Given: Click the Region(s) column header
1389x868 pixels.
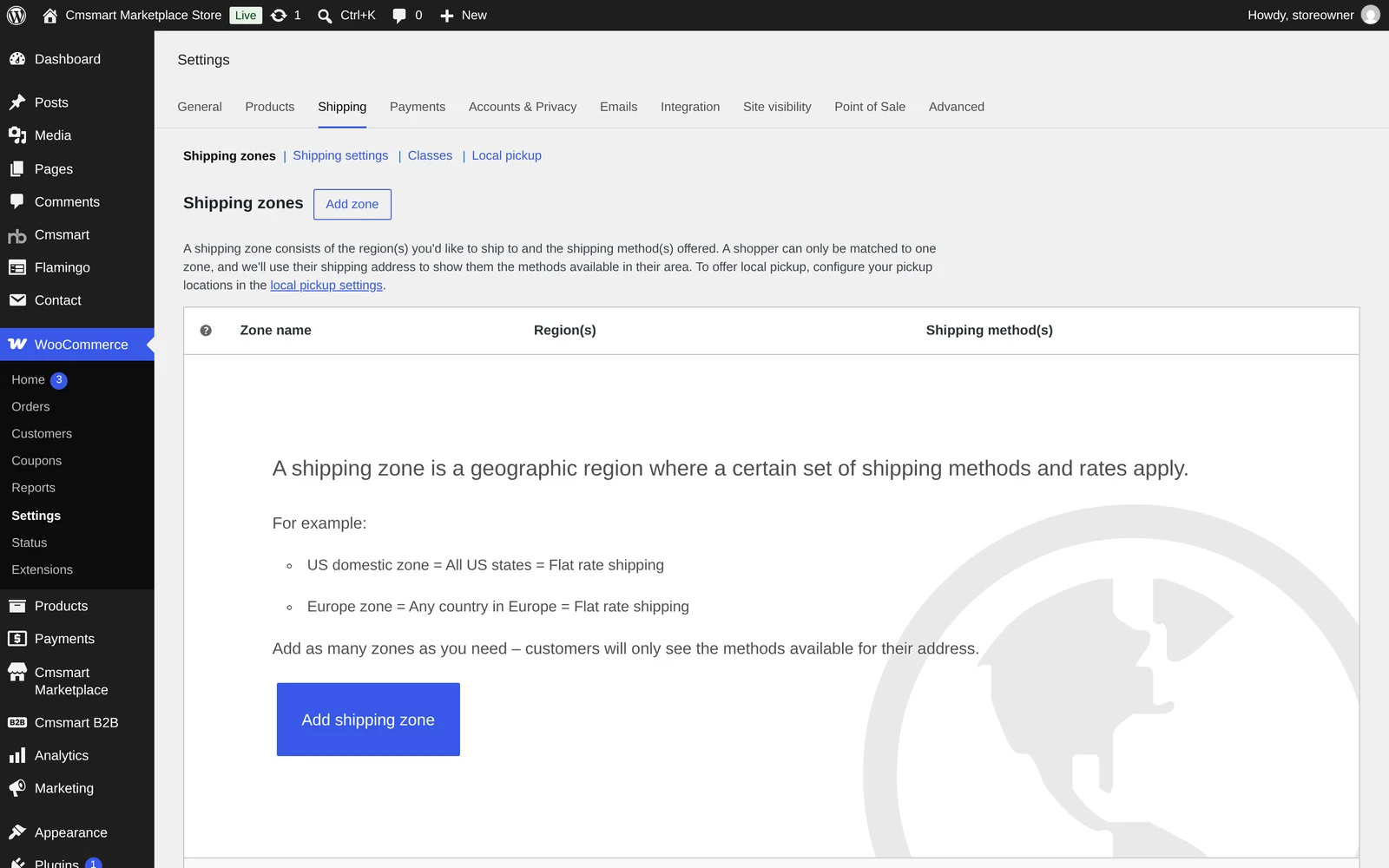Looking at the screenshot, I should click(564, 331).
